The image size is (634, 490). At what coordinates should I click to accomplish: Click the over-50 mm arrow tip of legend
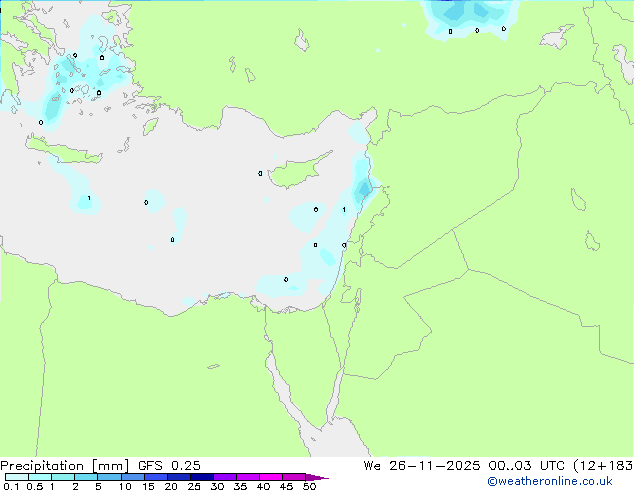(x=317, y=477)
